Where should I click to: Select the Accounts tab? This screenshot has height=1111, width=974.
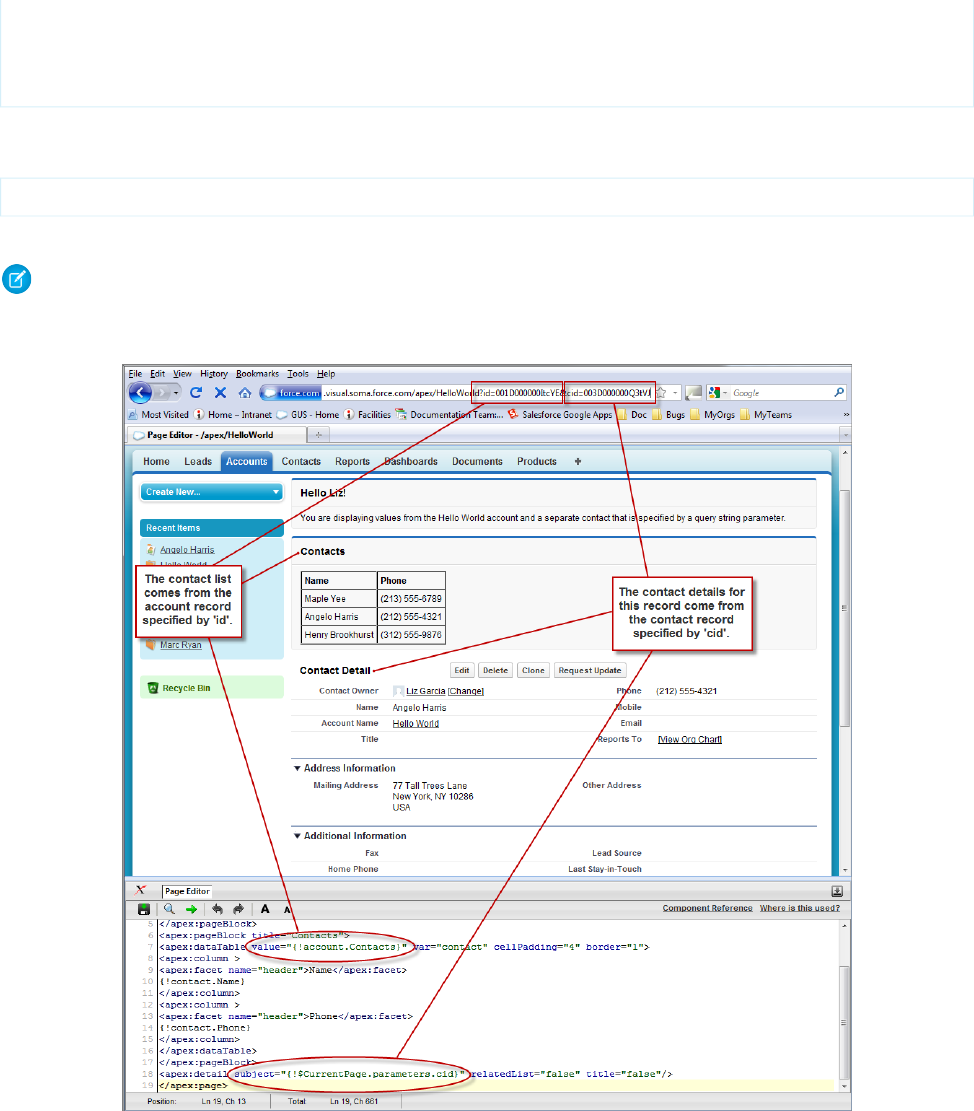tap(247, 461)
